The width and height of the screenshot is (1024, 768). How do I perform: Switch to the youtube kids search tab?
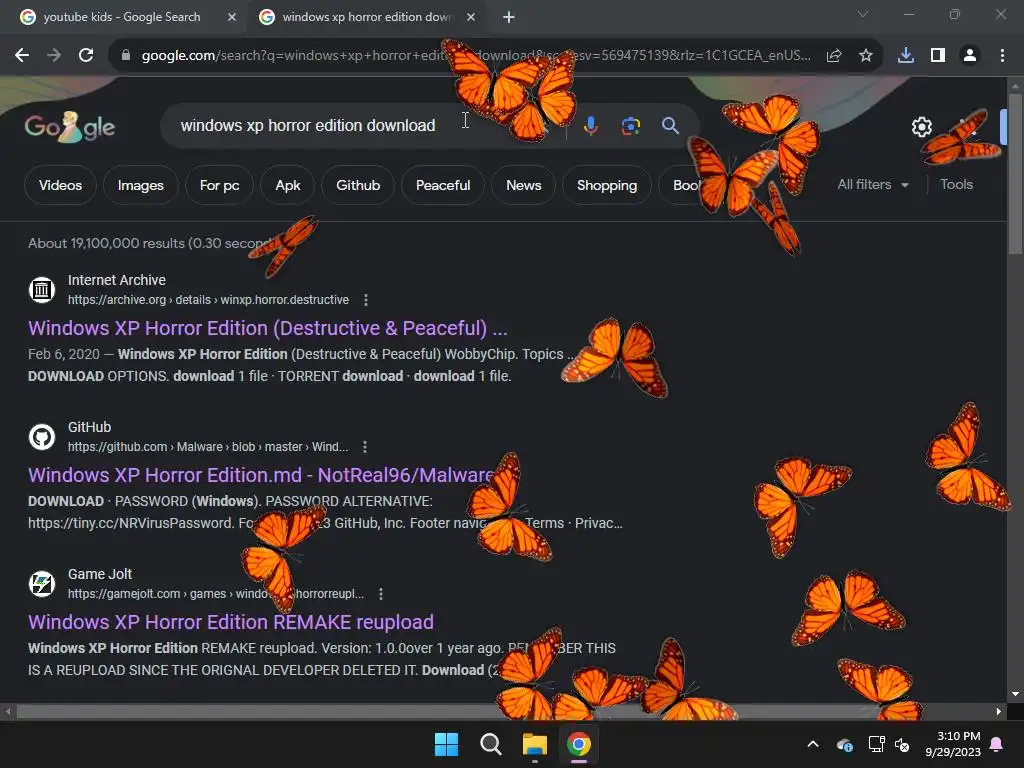tap(121, 17)
